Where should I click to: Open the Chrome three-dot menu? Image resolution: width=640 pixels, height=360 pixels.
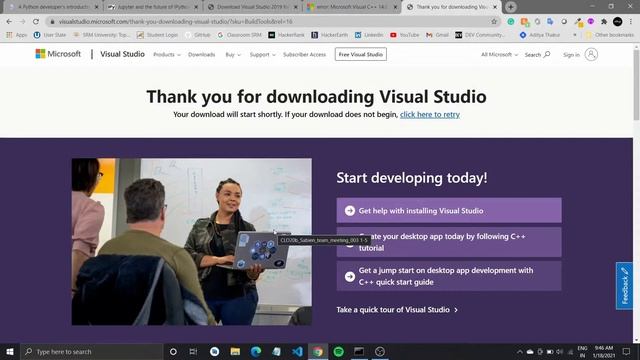click(631, 21)
